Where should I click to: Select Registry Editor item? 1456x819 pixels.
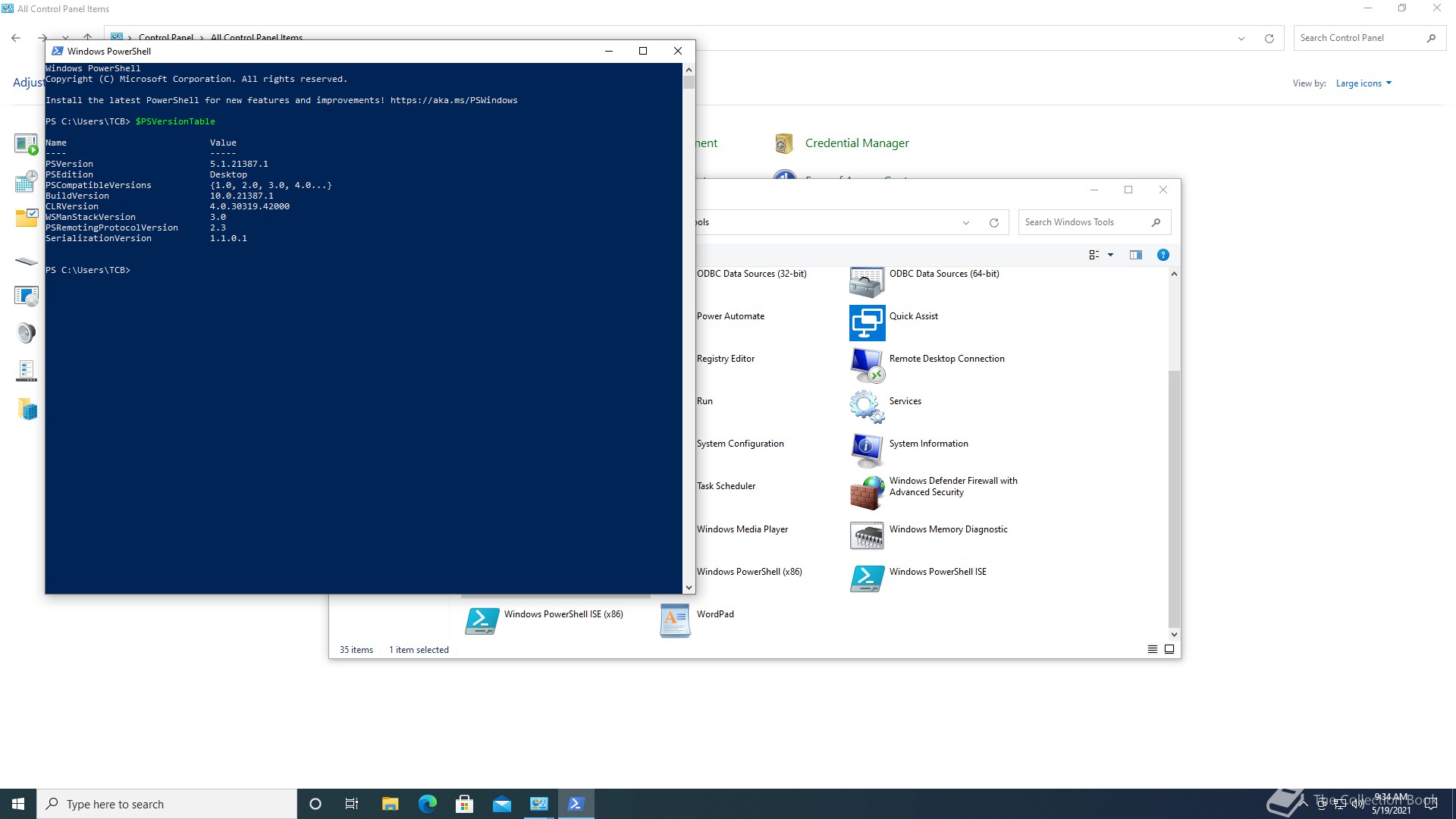click(x=726, y=359)
